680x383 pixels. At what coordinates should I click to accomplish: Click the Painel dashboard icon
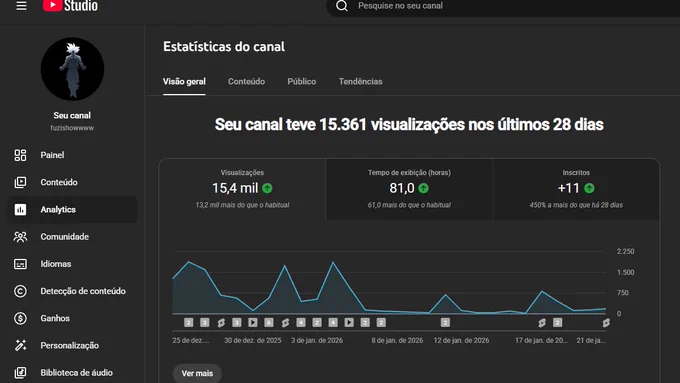tap(20, 155)
